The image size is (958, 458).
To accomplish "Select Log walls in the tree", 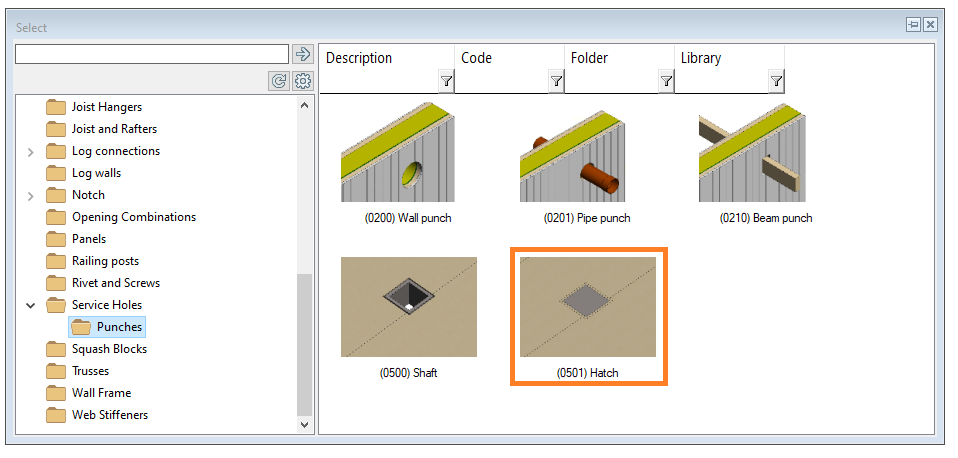I will (97, 173).
